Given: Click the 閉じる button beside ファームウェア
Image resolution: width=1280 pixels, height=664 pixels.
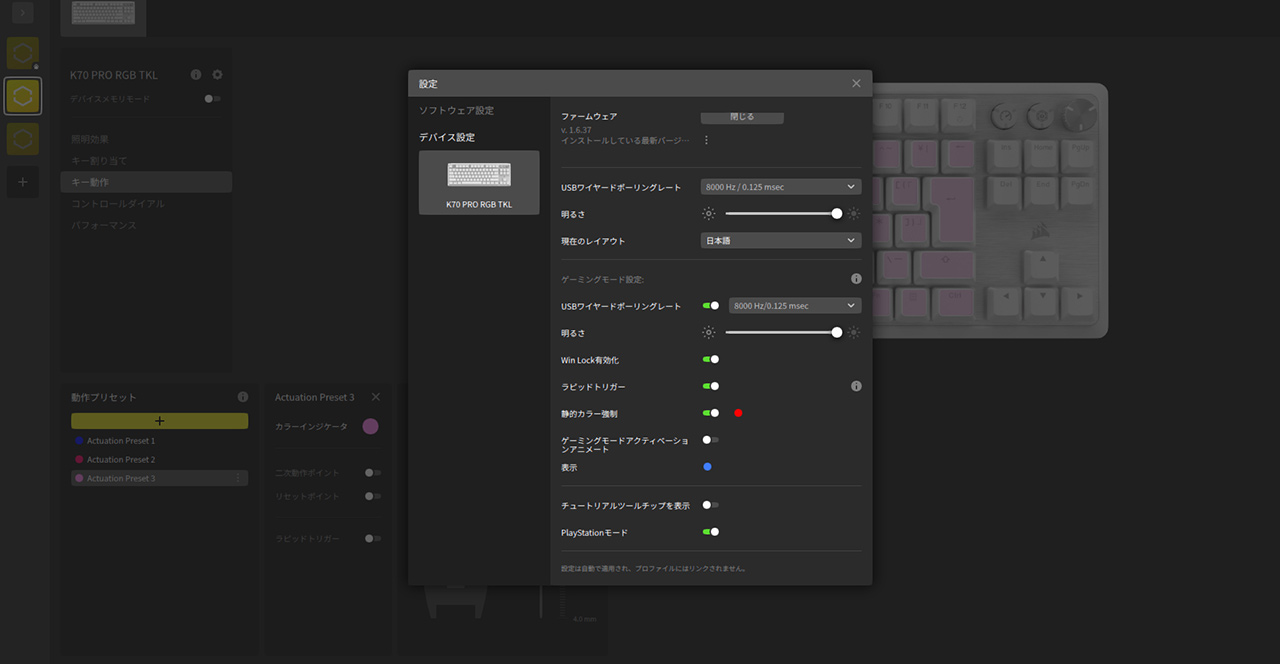Looking at the screenshot, I should click(742, 117).
